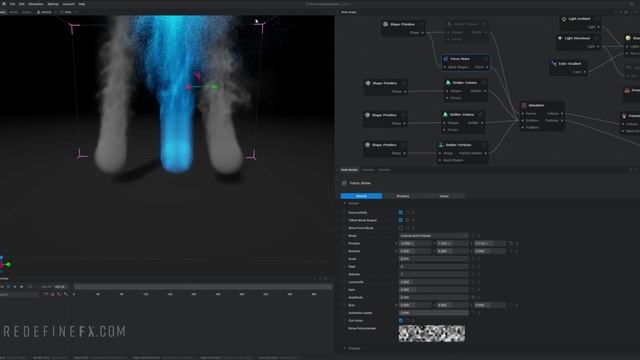Select the Color Gradient node icon

point(554,64)
